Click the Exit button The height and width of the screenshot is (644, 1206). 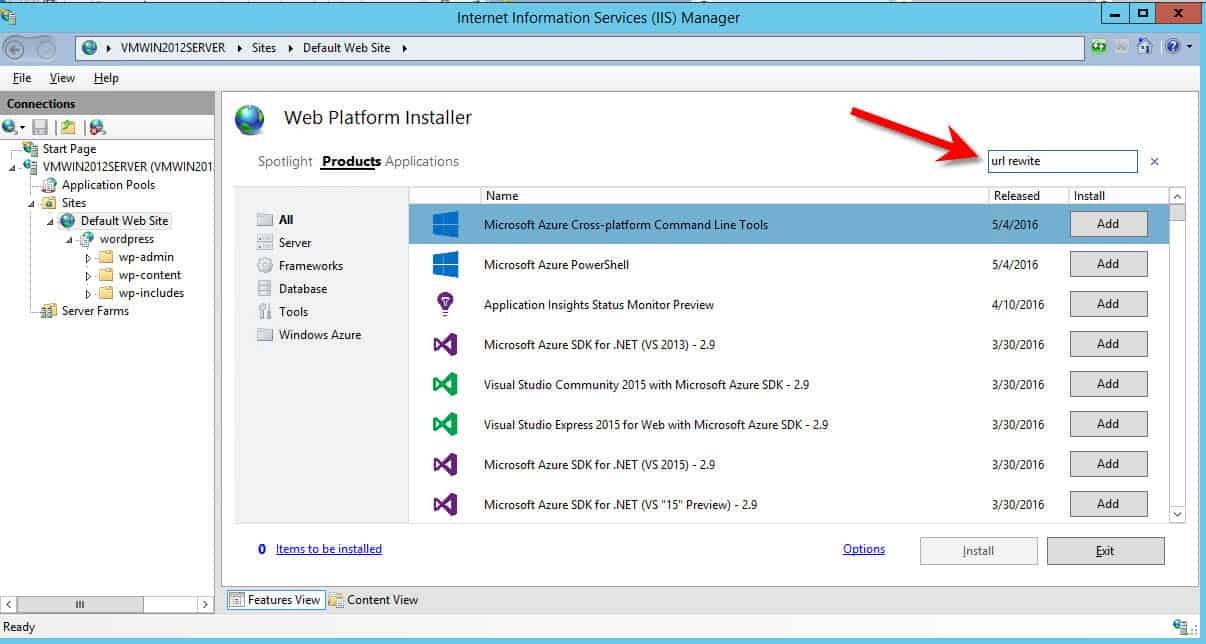coord(1105,551)
